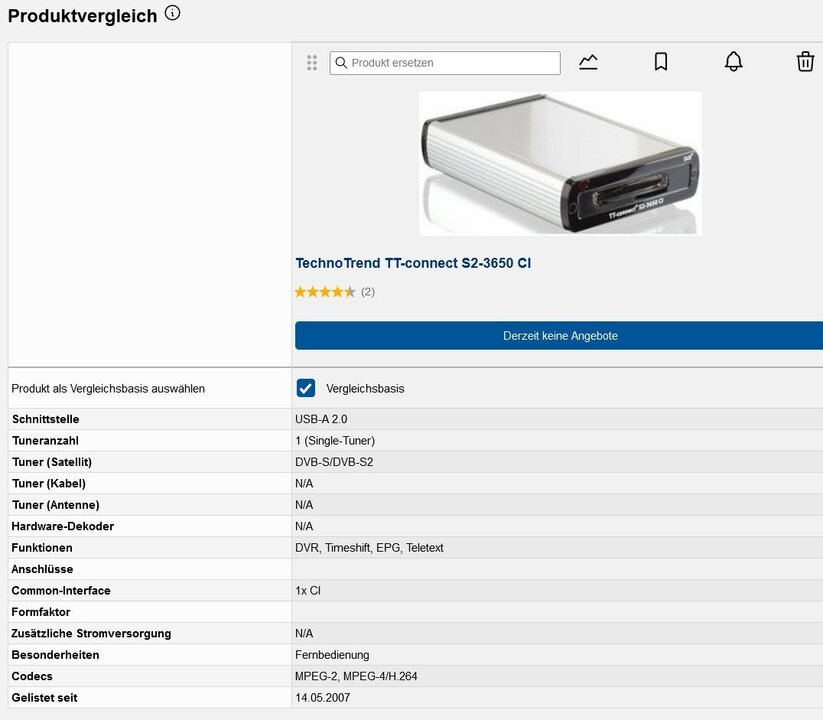The image size is (823, 720).
Task: Click the Vergleichsbasis checkbox label text
Action: click(365, 389)
